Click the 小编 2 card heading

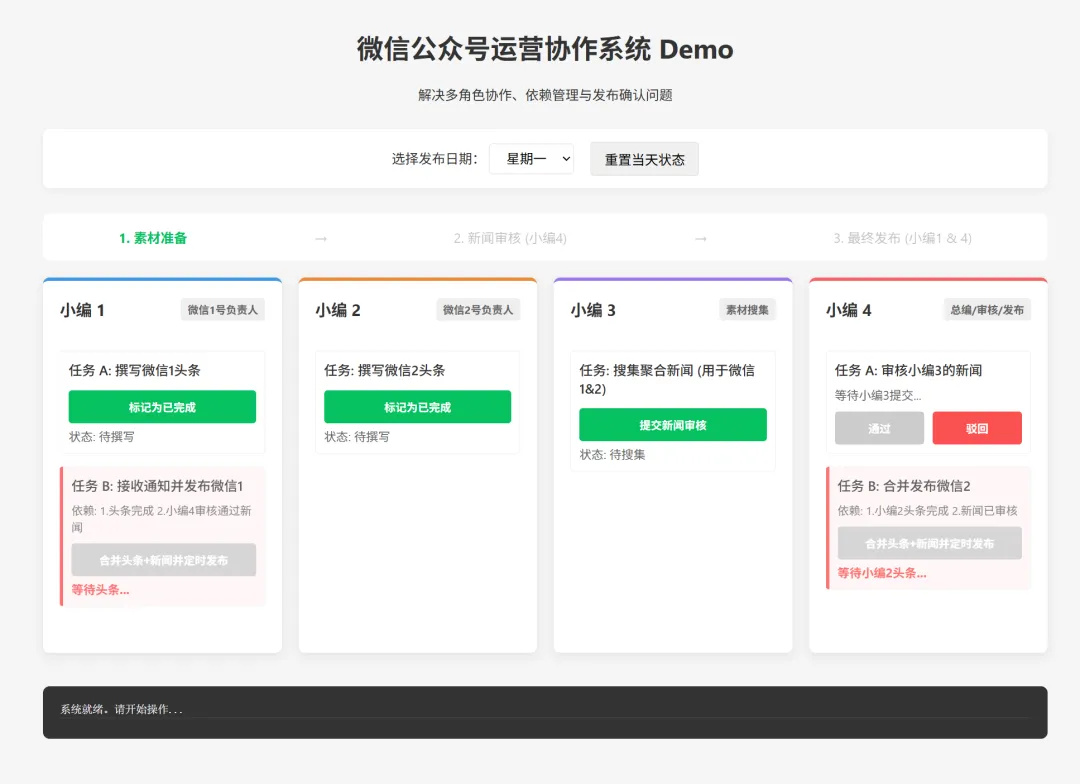coord(338,310)
